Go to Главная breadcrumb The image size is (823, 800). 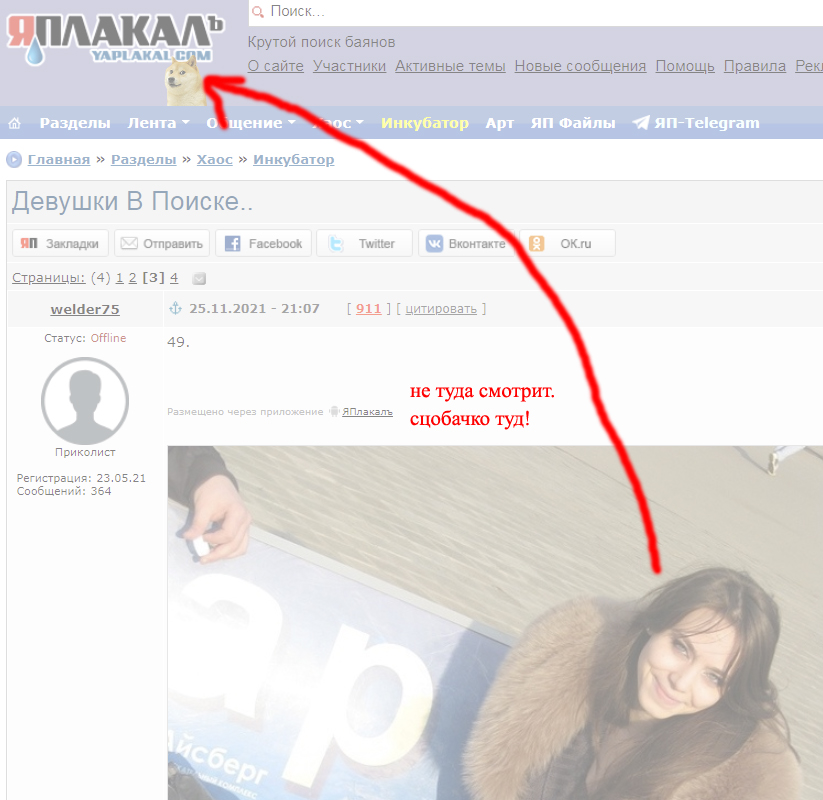click(59, 160)
